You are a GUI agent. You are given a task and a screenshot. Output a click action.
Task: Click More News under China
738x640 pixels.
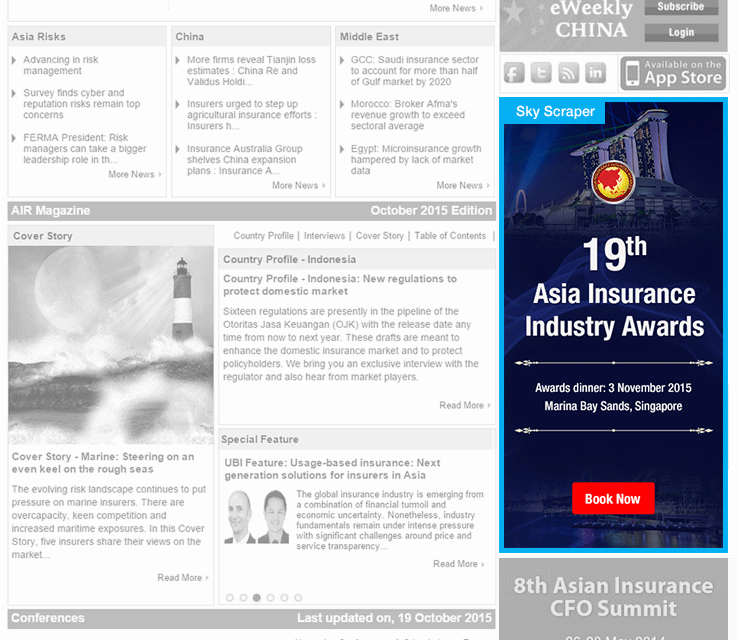point(298,185)
